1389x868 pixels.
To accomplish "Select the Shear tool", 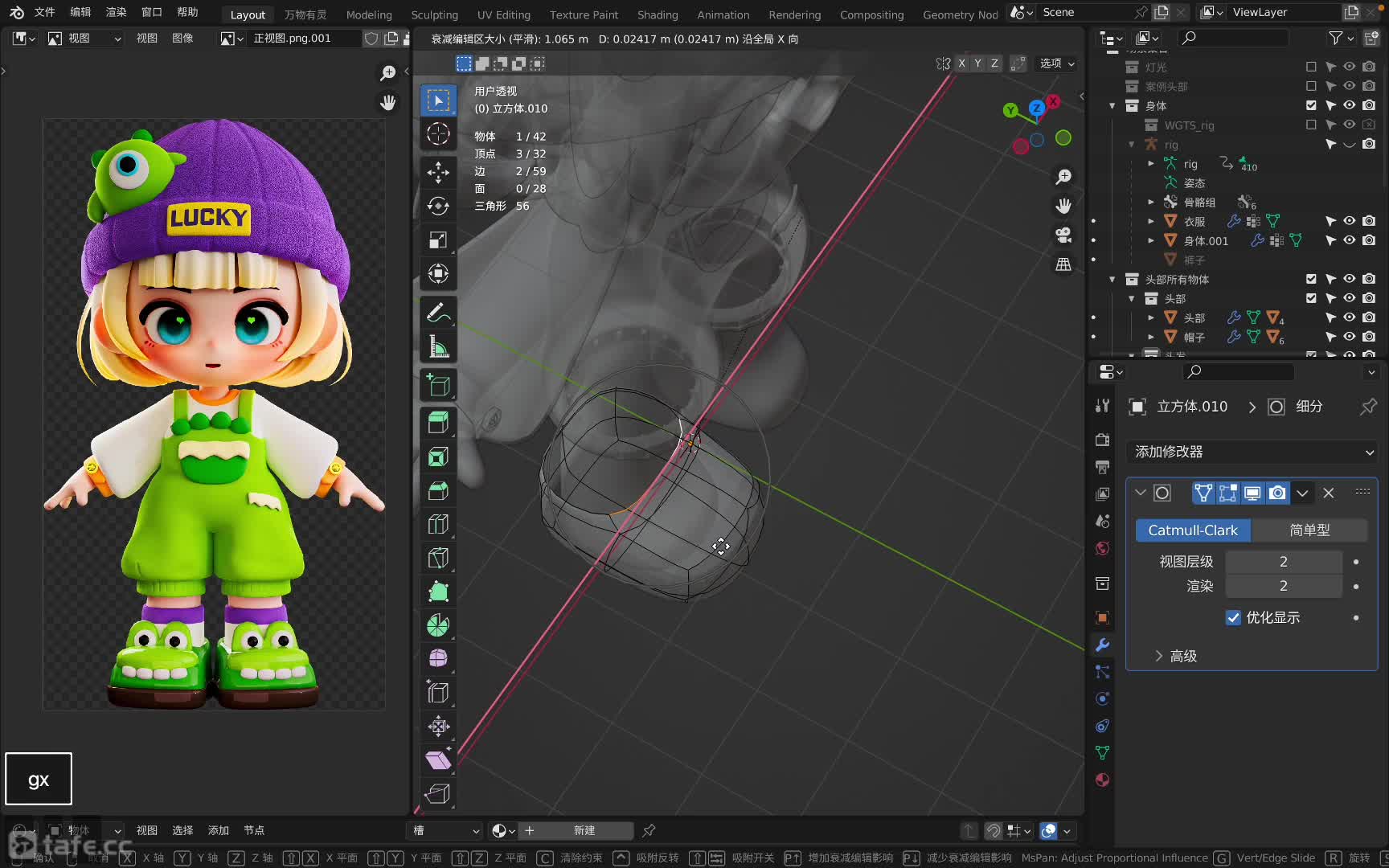I will [438, 760].
